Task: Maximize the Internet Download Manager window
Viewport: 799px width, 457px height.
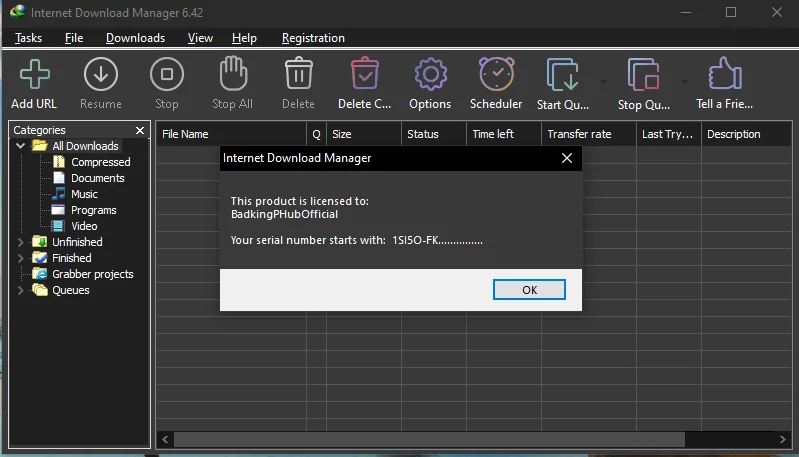Action: coord(731,12)
